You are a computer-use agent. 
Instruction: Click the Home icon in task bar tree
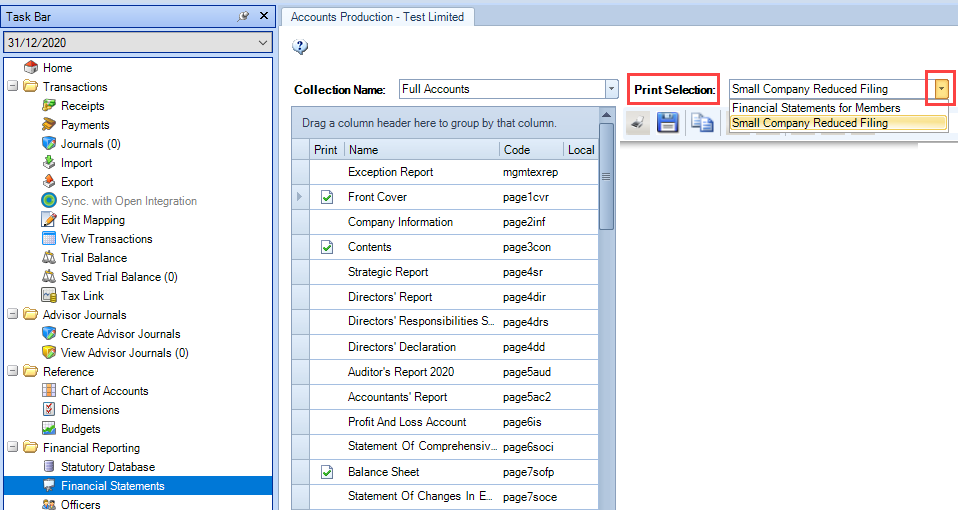tap(31, 67)
